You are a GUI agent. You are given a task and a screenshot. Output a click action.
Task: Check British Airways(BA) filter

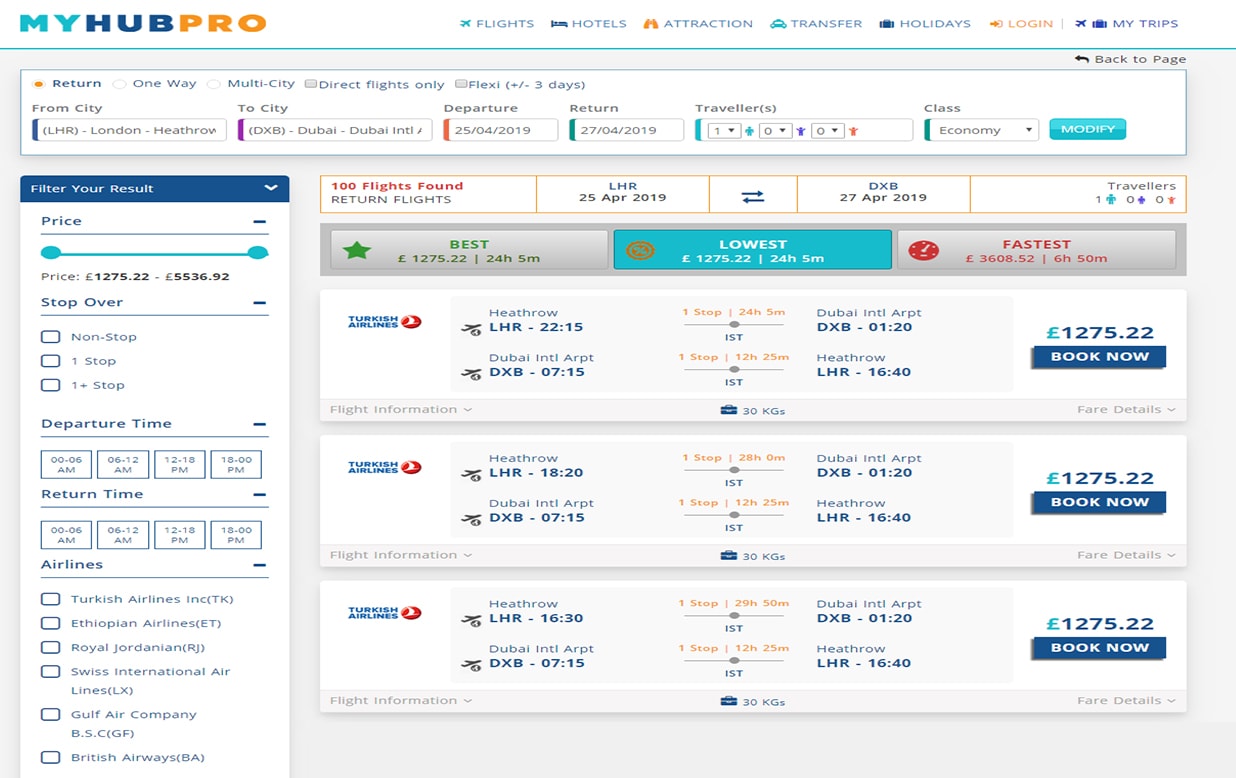click(50, 757)
